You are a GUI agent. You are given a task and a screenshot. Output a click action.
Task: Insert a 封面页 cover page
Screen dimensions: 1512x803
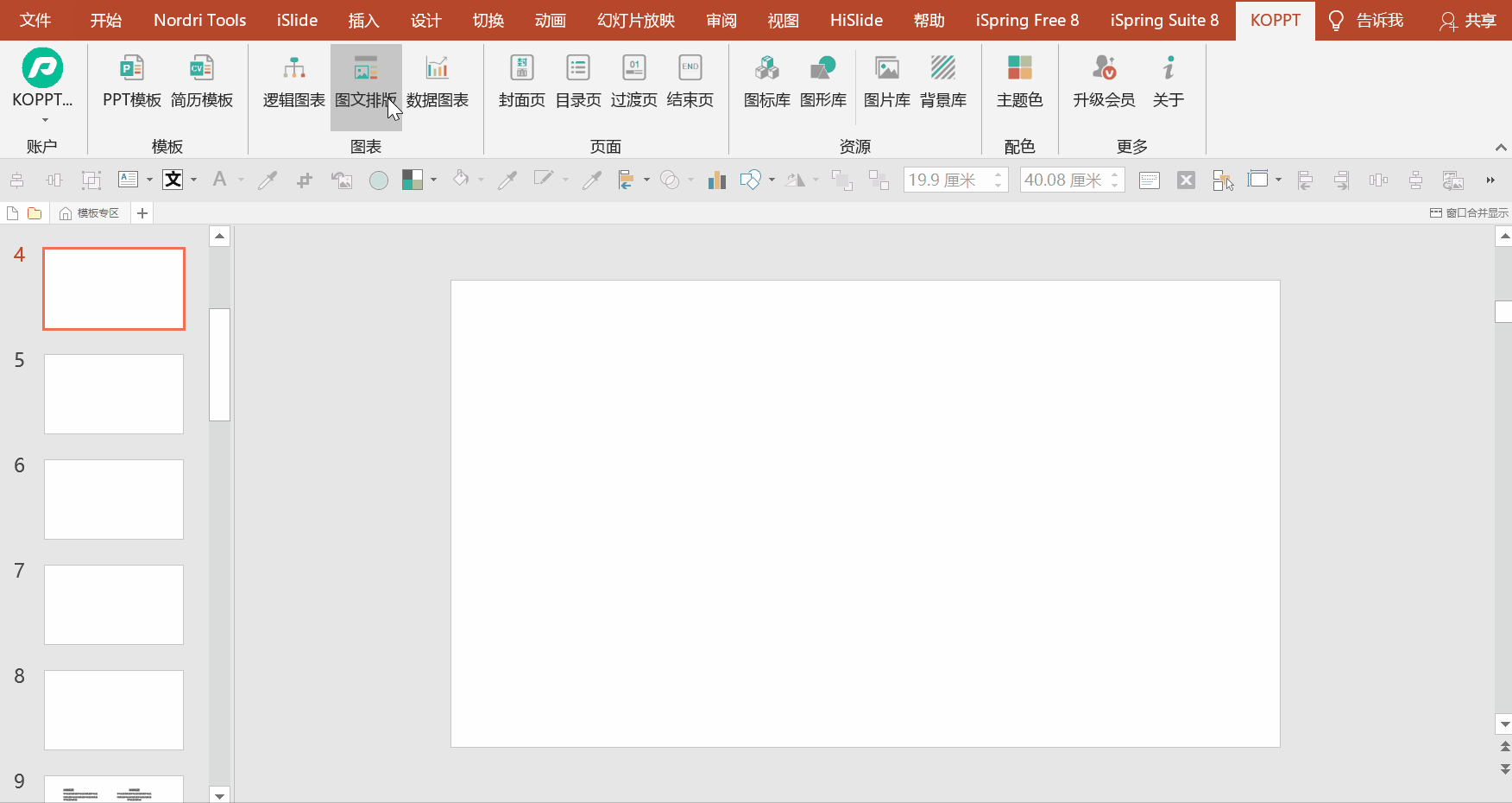click(x=521, y=83)
